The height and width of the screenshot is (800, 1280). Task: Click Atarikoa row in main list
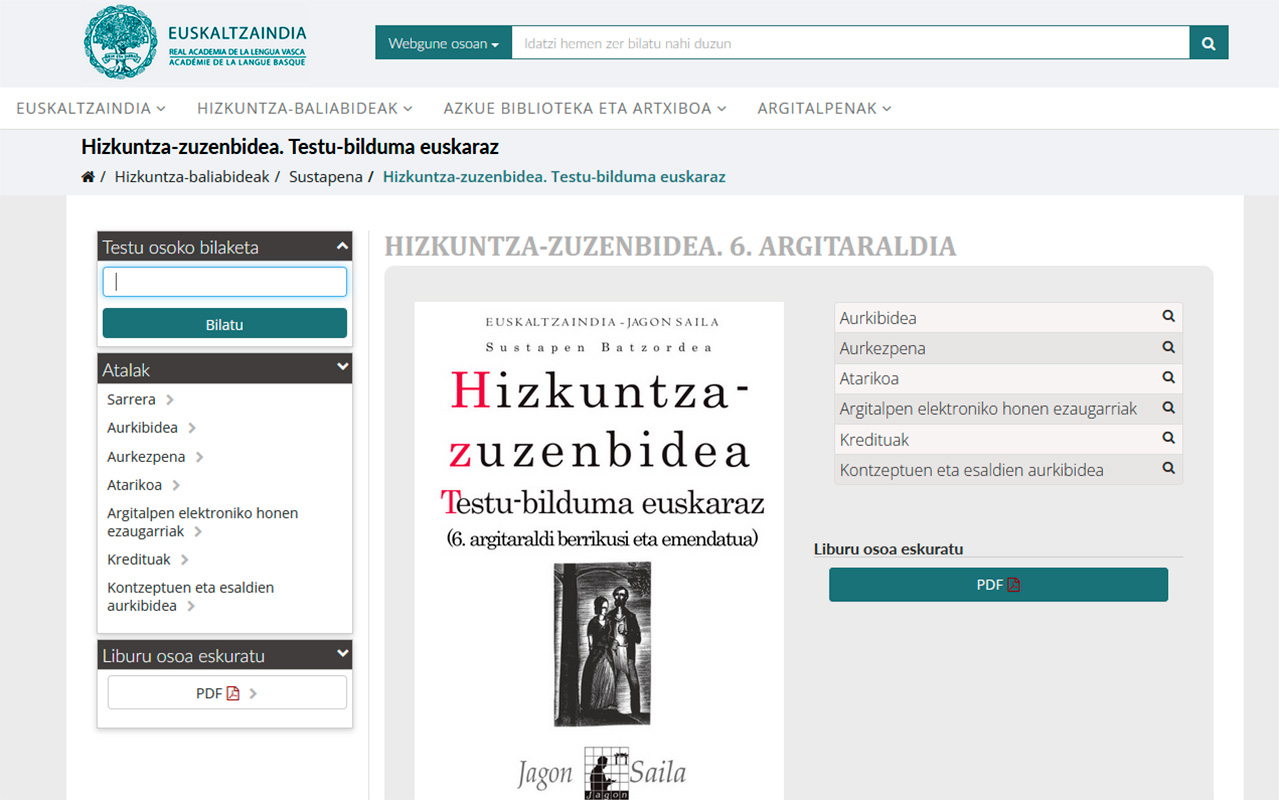tap(1008, 378)
